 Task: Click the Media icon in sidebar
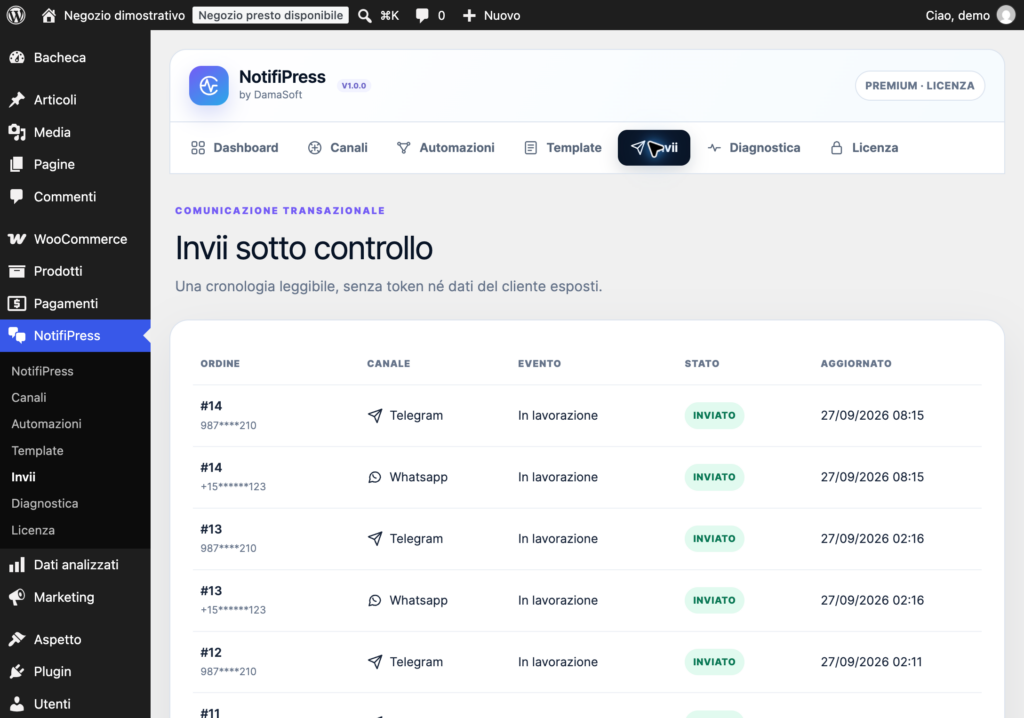(17, 132)
